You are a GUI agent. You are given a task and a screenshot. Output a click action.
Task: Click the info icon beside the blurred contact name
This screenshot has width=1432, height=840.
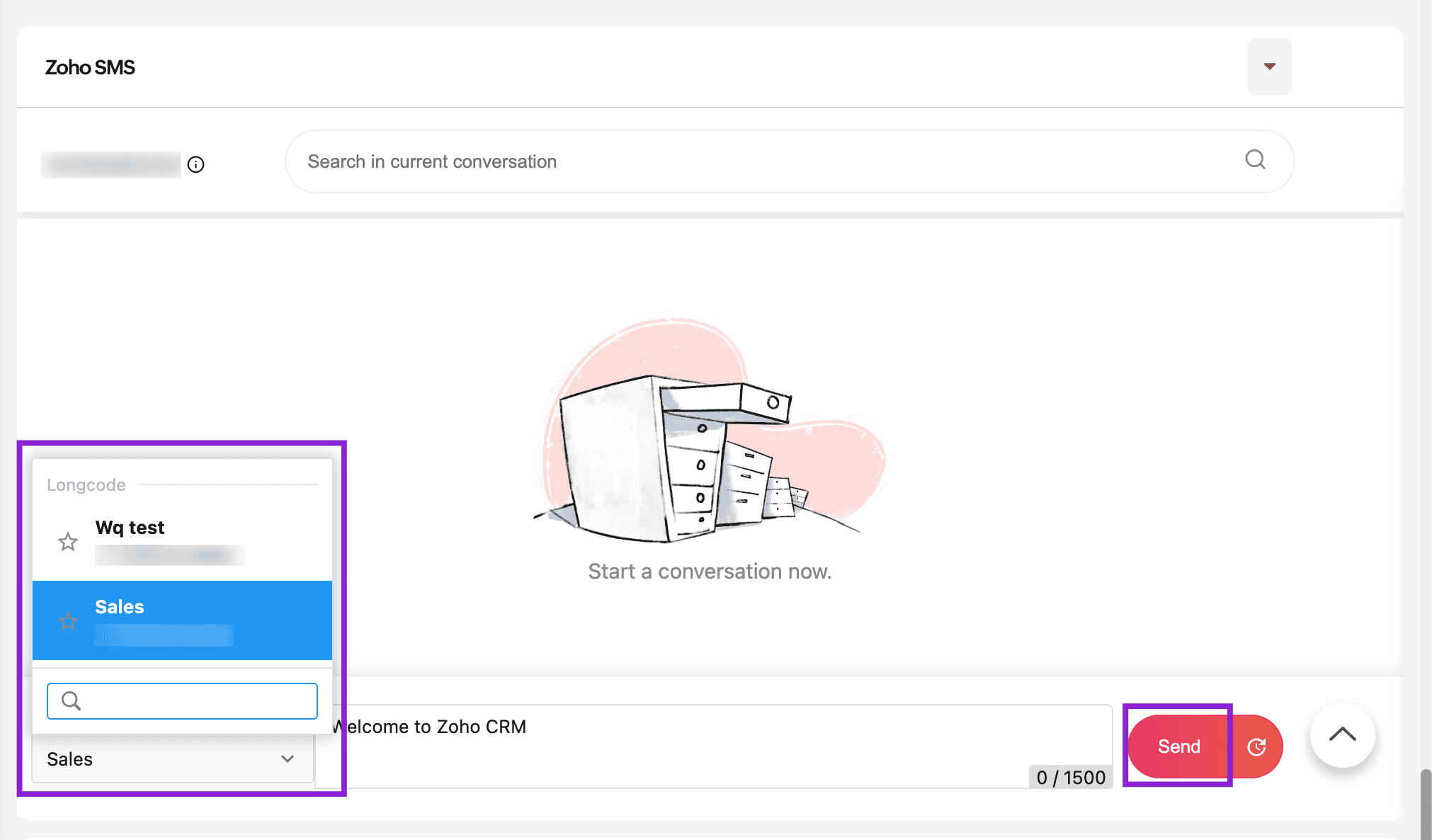196,164
